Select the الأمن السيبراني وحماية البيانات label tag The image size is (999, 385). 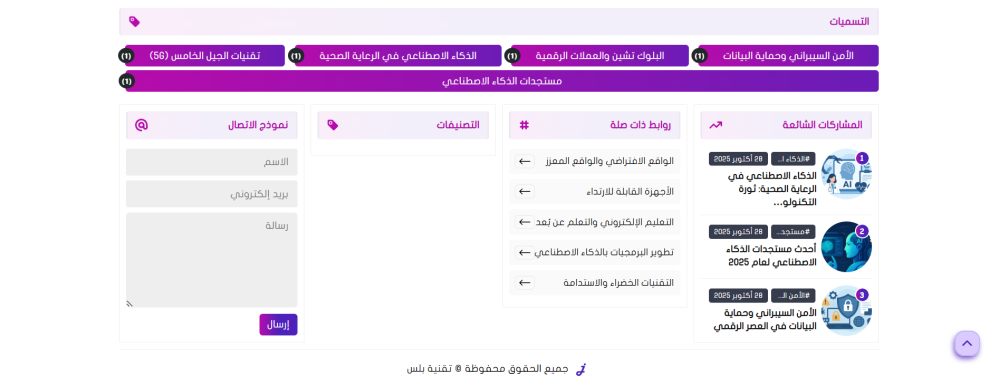point(788,55)
